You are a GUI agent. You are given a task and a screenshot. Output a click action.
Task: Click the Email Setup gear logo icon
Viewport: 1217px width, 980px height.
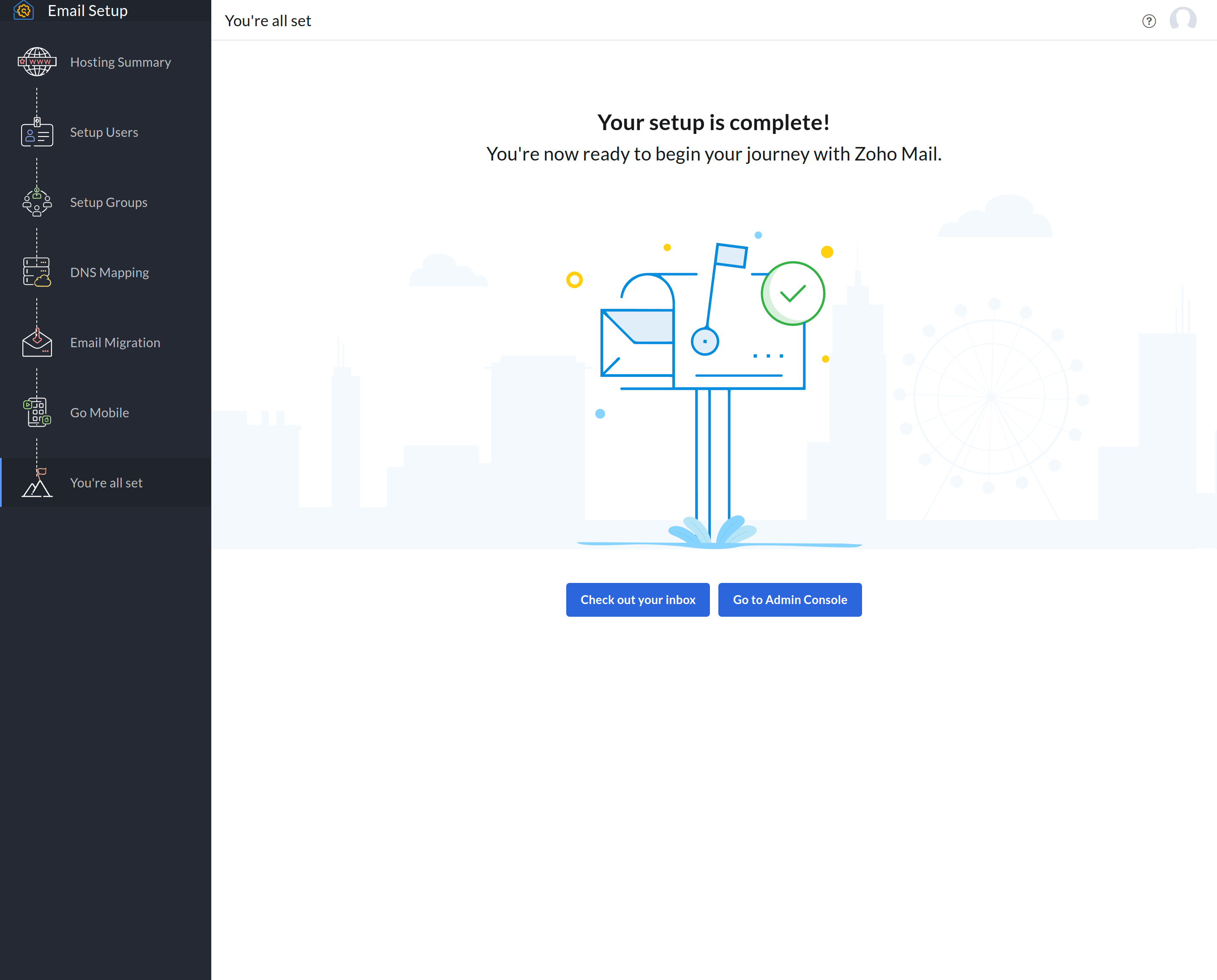(x=24, y=10)
